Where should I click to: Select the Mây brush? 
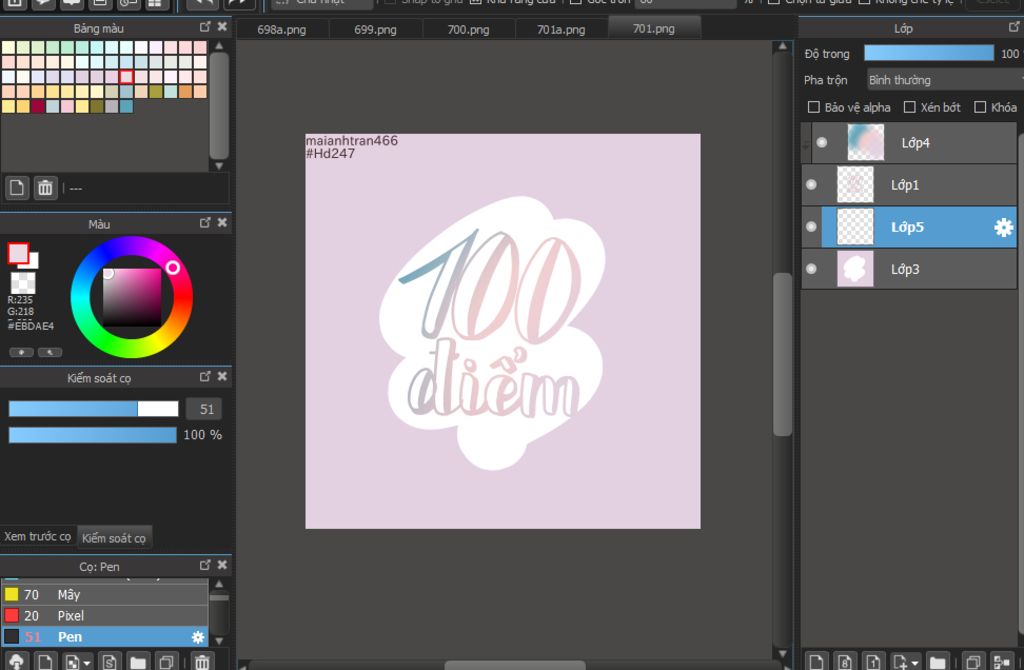104,594
